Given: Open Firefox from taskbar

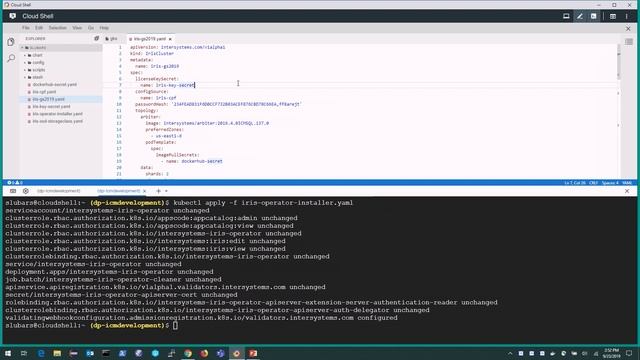Looking at the screenshot, I should (204, 353).
